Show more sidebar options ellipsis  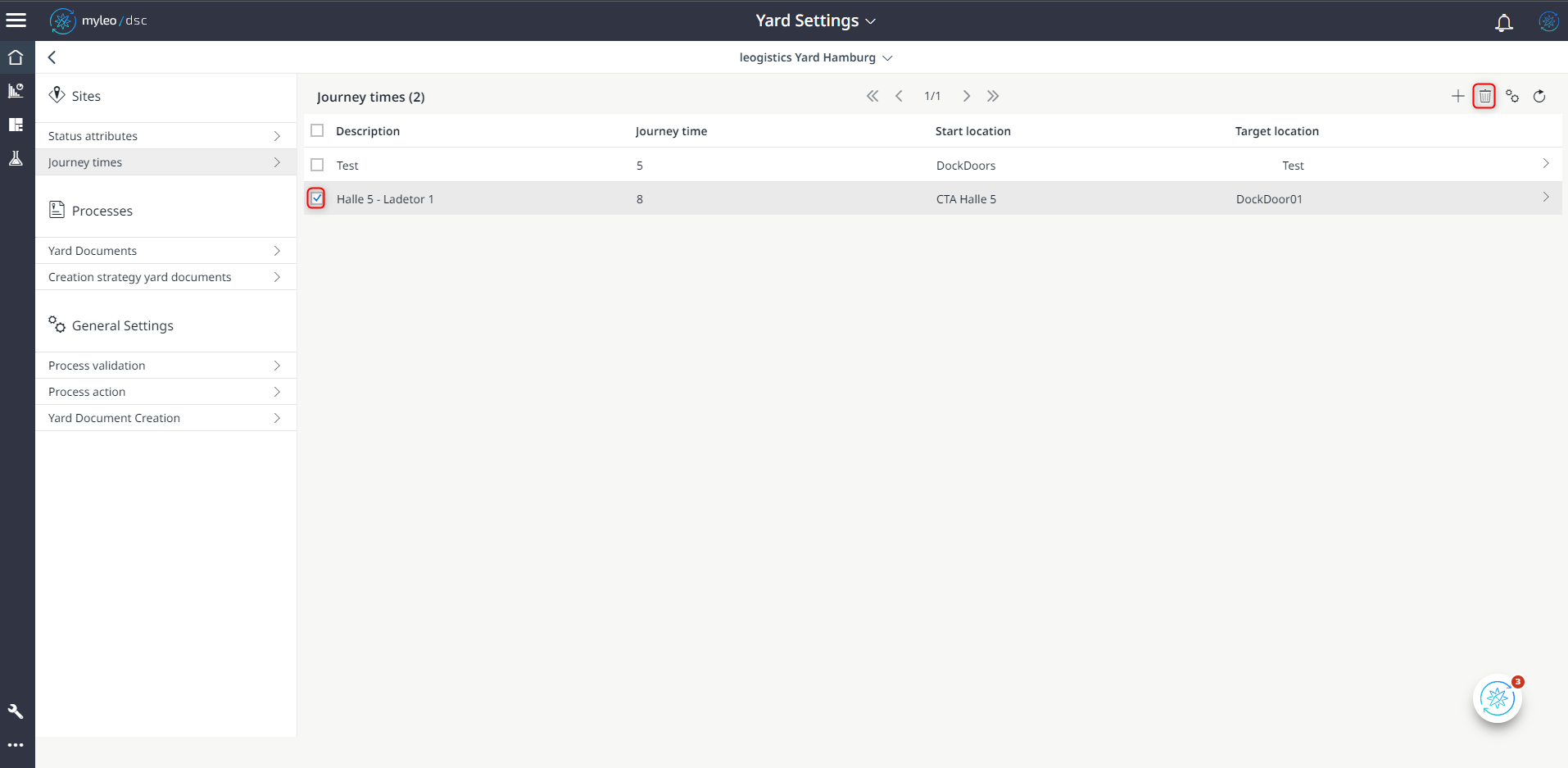[16, 745]
